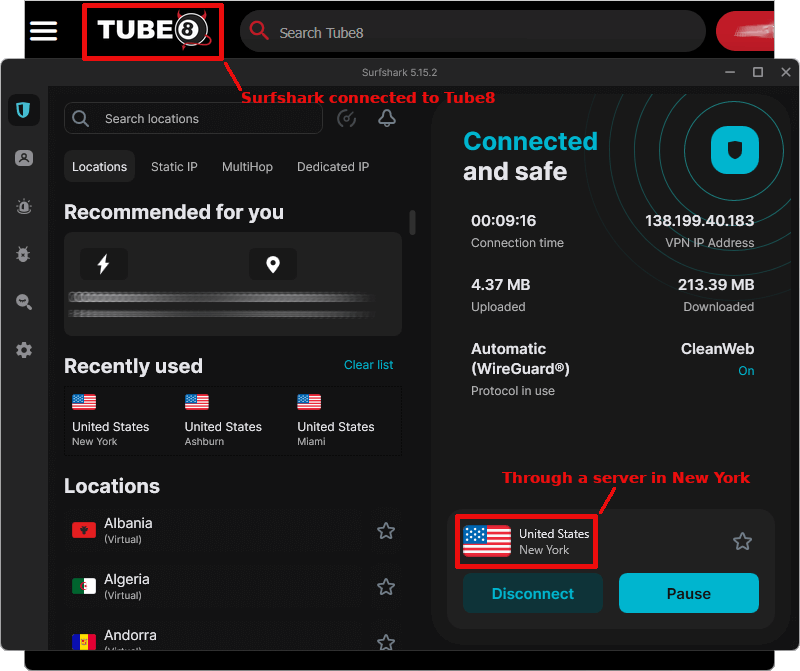Click the connected shield status icon
The image size is (800, 671).
(735, 150)
